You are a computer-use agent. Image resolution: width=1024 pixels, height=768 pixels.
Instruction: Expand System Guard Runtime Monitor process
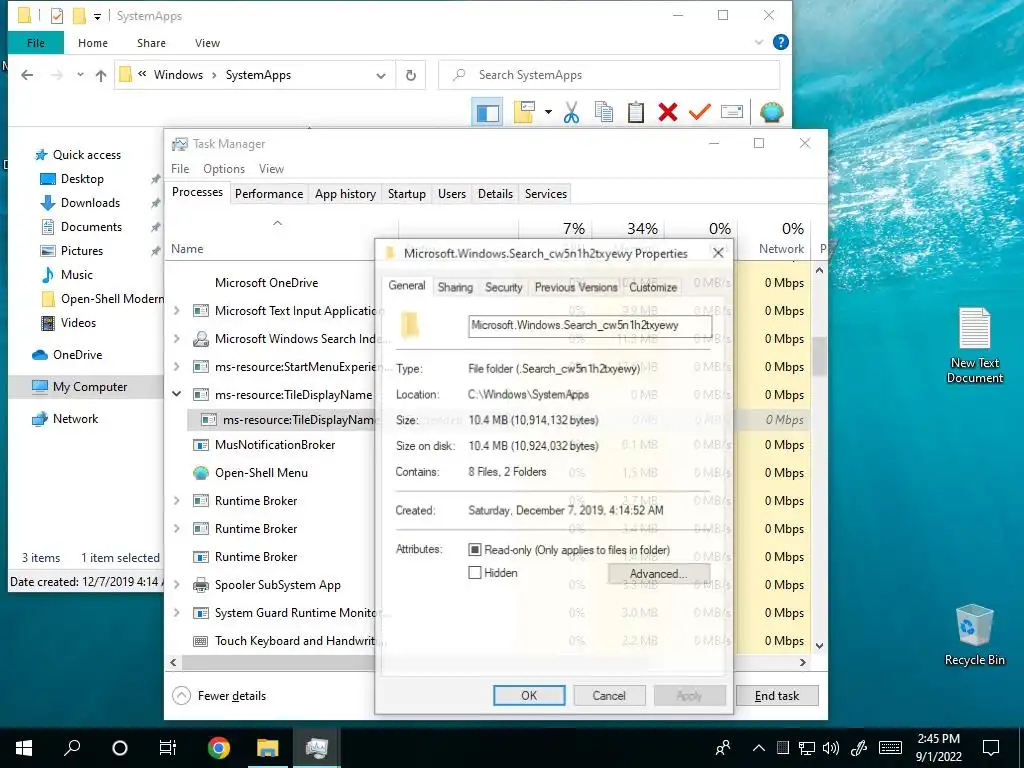tap(176, 613)
